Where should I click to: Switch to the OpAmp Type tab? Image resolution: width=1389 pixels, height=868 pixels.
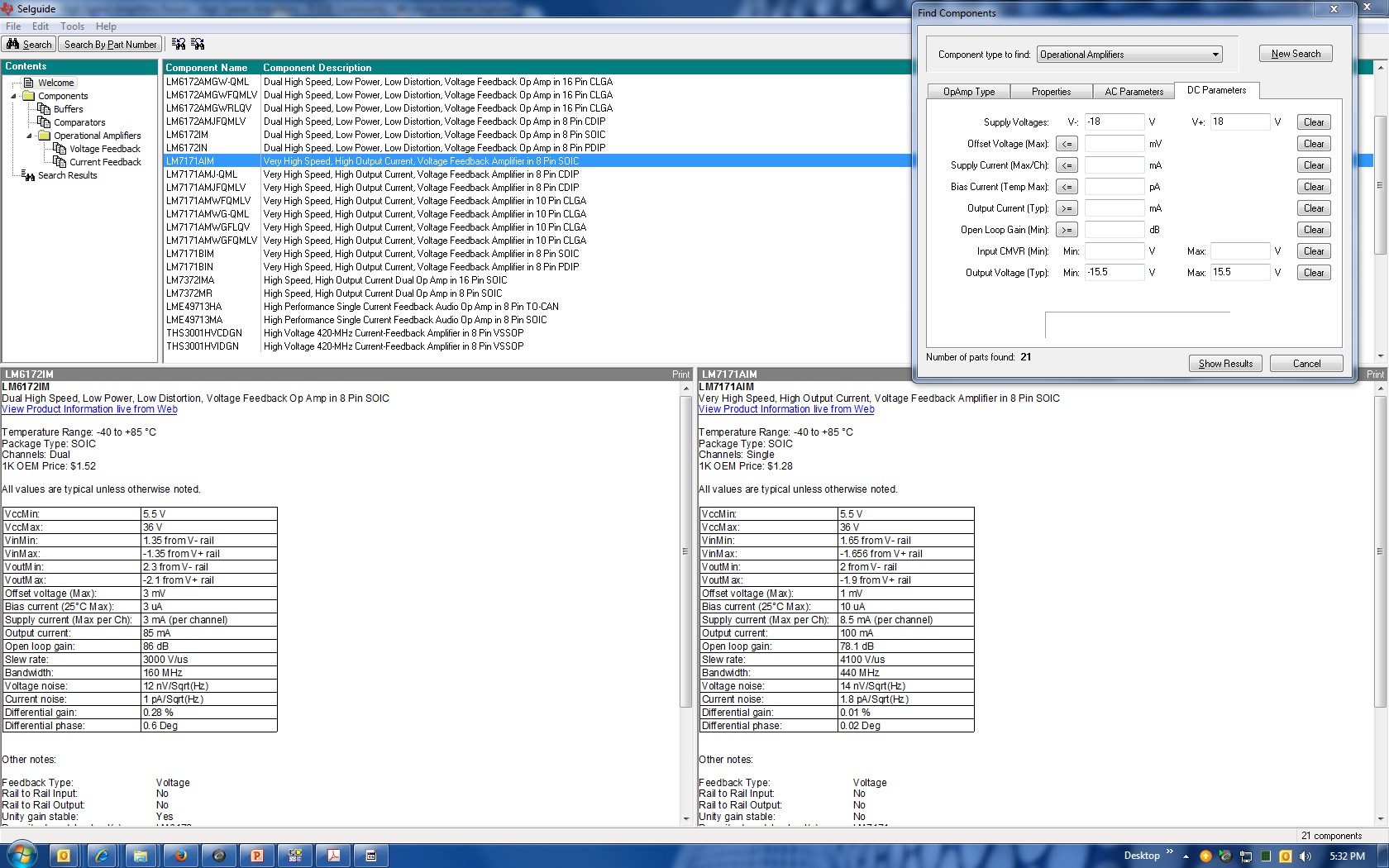click(x=969, y=92)
